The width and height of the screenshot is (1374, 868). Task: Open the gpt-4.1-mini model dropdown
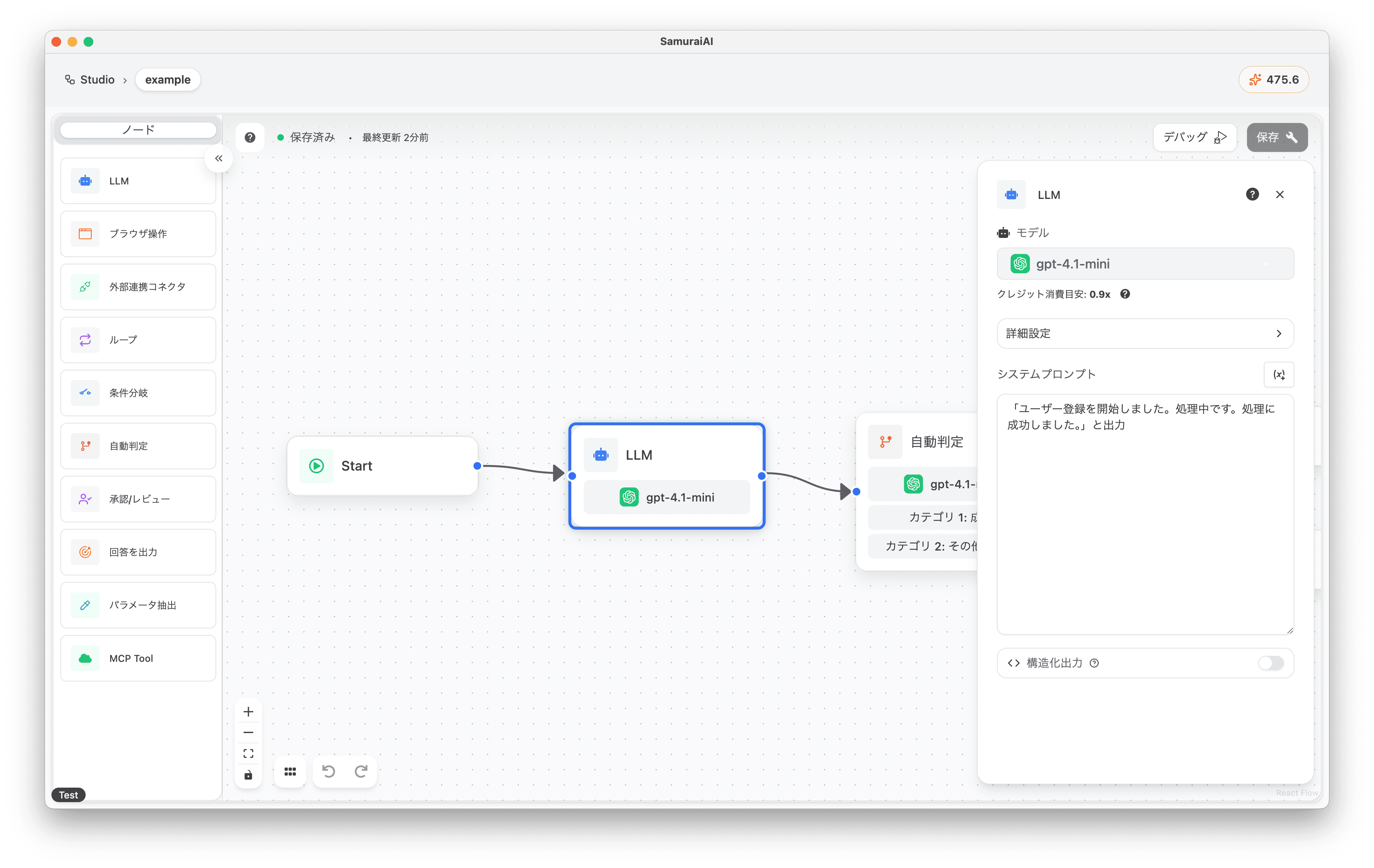1144,264
